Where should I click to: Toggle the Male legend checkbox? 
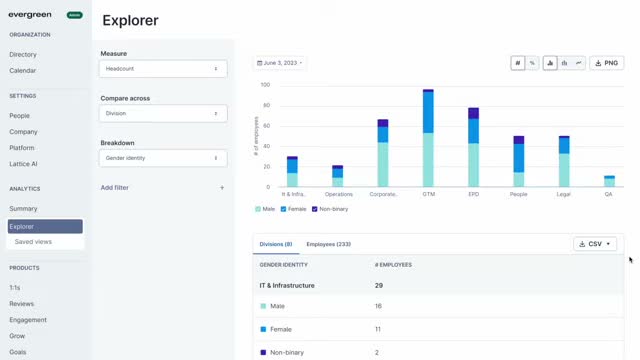(x=258, y=209)
